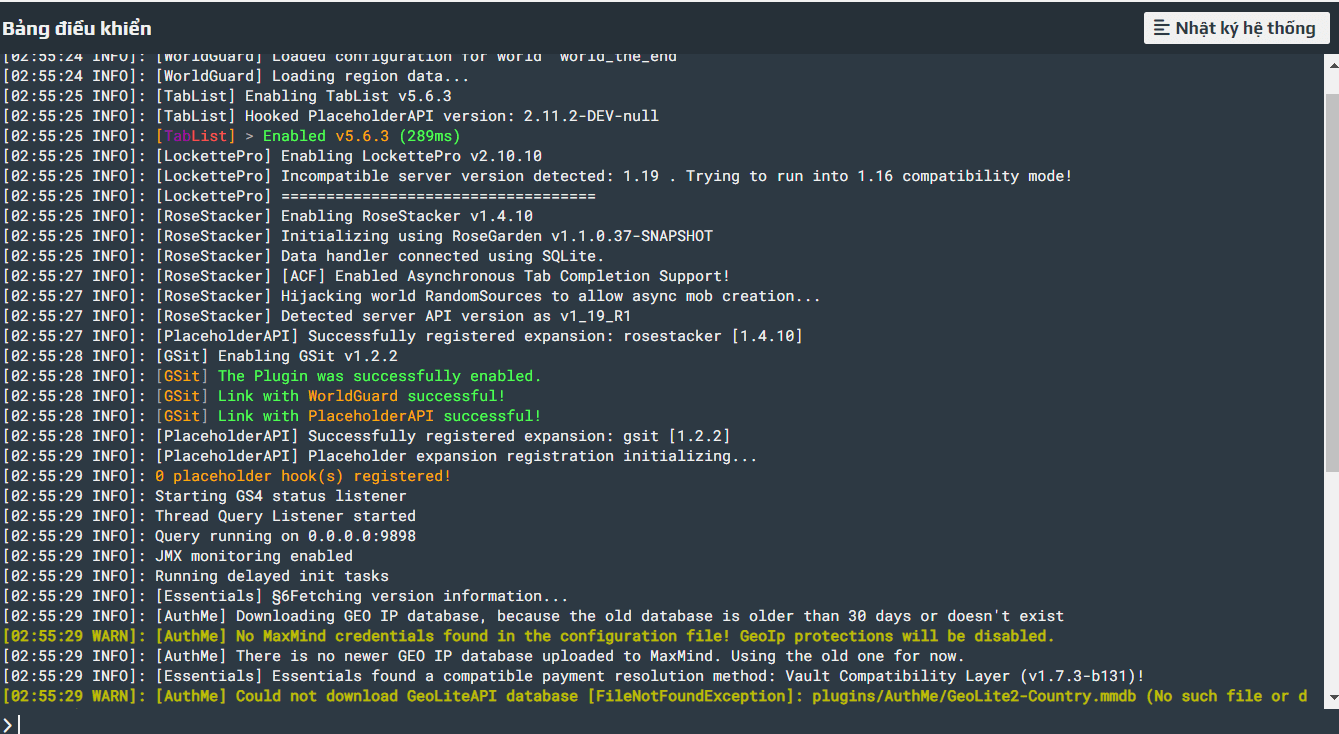Viewport: 1339px width, 734px height.
Task: Open the "Nhật ký hệ thống" system log
Action: pyautogui.click(x=1235, y=28)
